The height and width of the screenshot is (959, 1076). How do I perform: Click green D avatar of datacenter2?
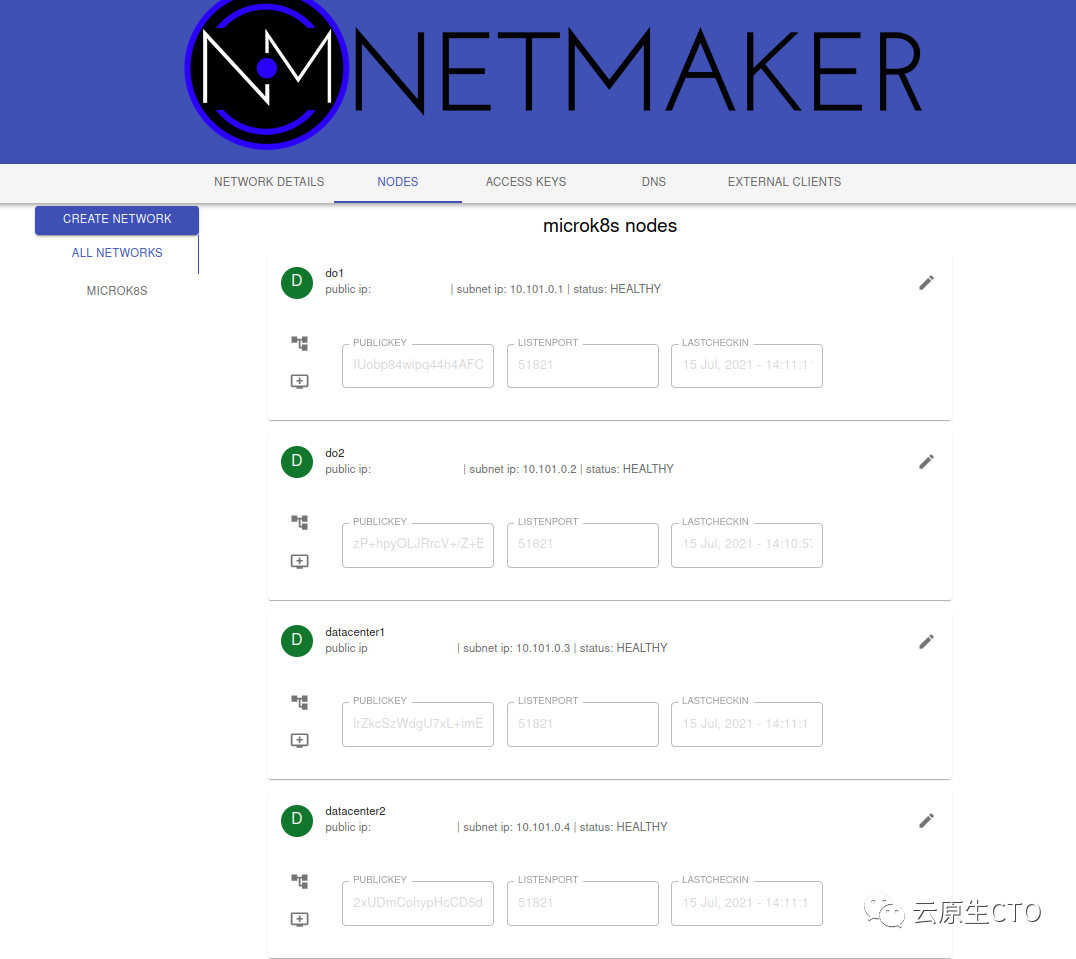297,820
